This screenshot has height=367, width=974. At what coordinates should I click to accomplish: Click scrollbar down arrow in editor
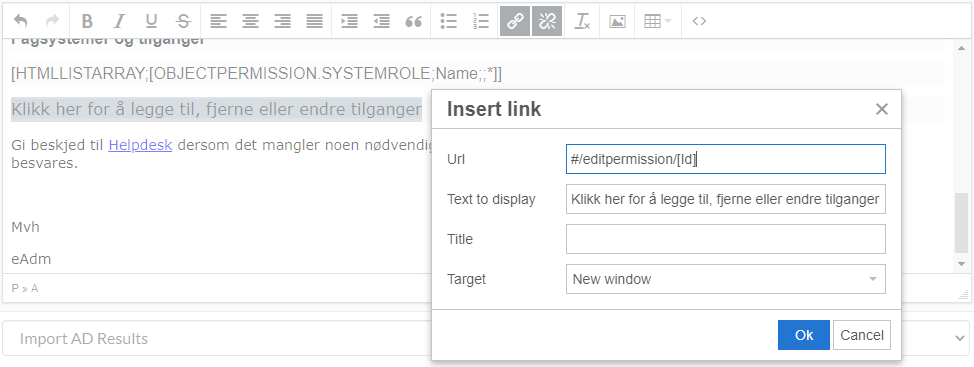[961, 265]
